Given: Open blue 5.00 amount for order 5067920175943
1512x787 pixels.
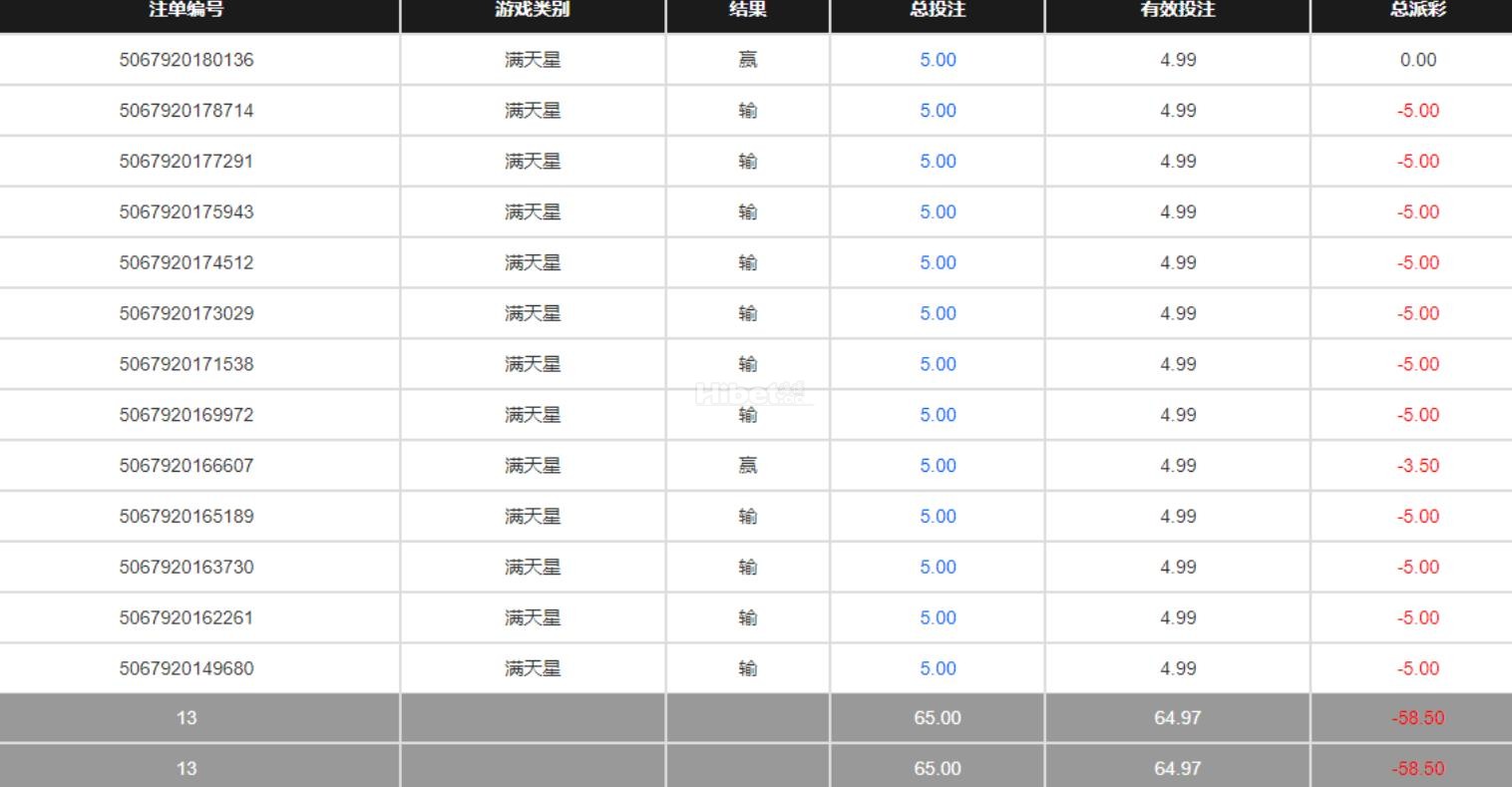Looking at the screenshot, I should [x=938, y=212].
